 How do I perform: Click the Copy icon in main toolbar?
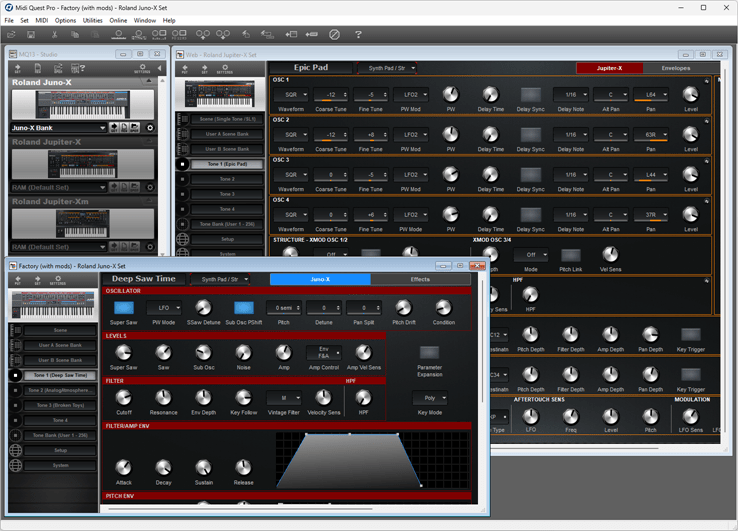[74, 34]
